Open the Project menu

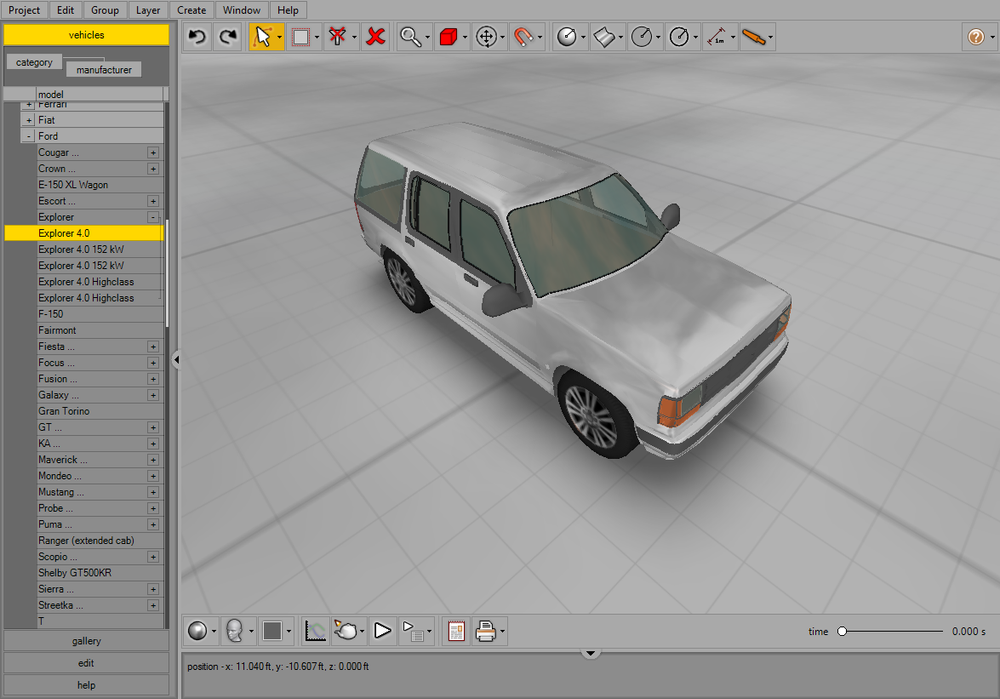tap(23, 9)
